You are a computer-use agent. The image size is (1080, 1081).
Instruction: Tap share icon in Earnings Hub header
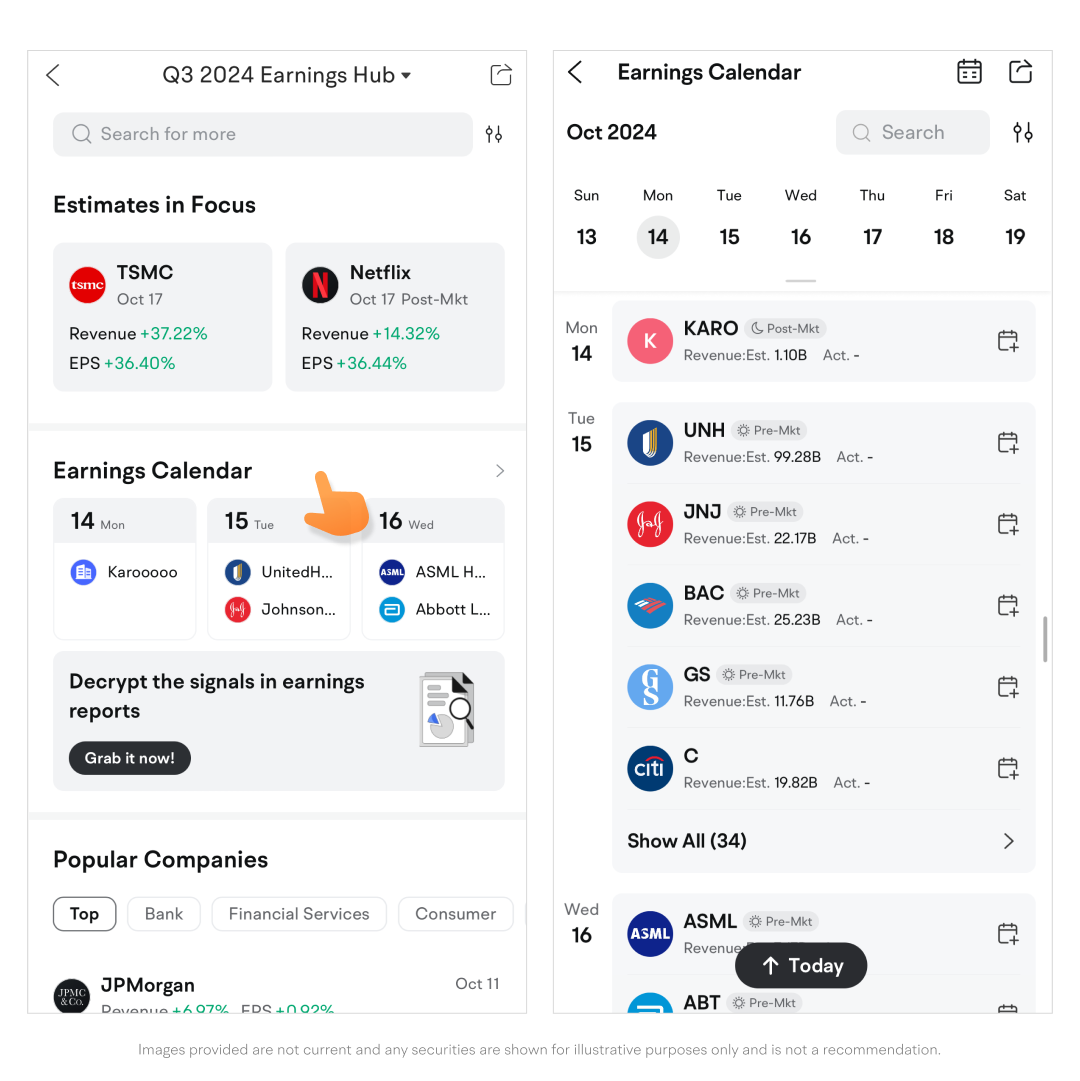(501, 75)
